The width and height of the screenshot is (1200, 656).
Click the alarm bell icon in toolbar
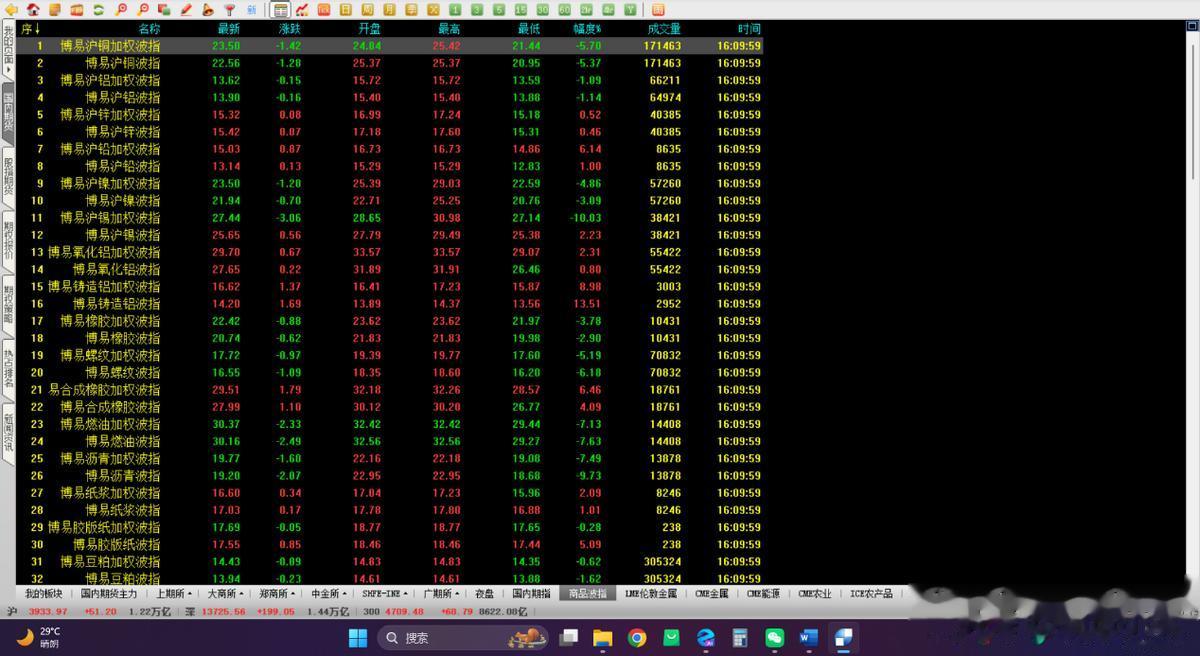[207, 10]
